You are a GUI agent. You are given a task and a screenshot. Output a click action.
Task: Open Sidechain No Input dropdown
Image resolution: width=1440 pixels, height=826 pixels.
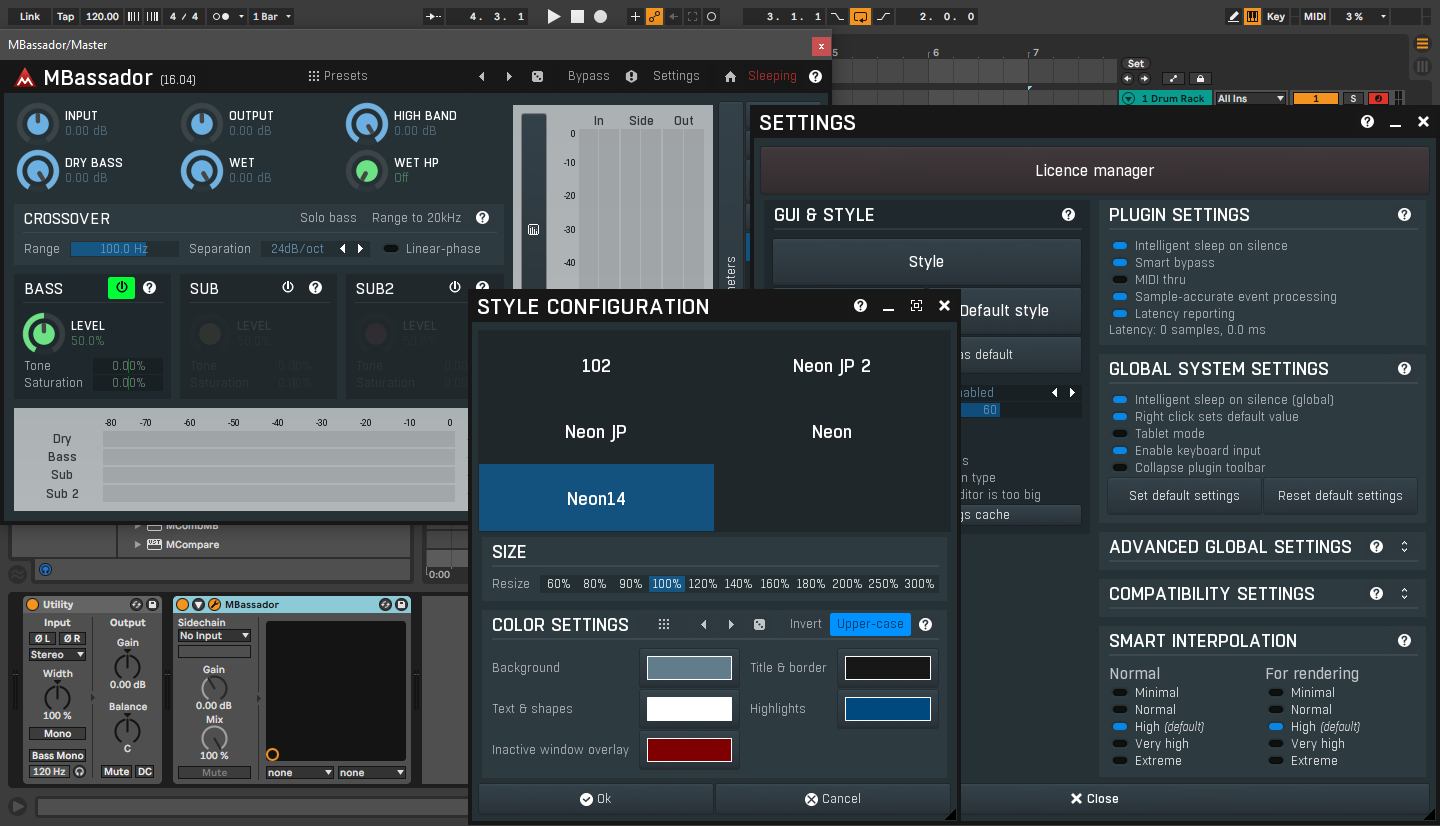(214, 636)
